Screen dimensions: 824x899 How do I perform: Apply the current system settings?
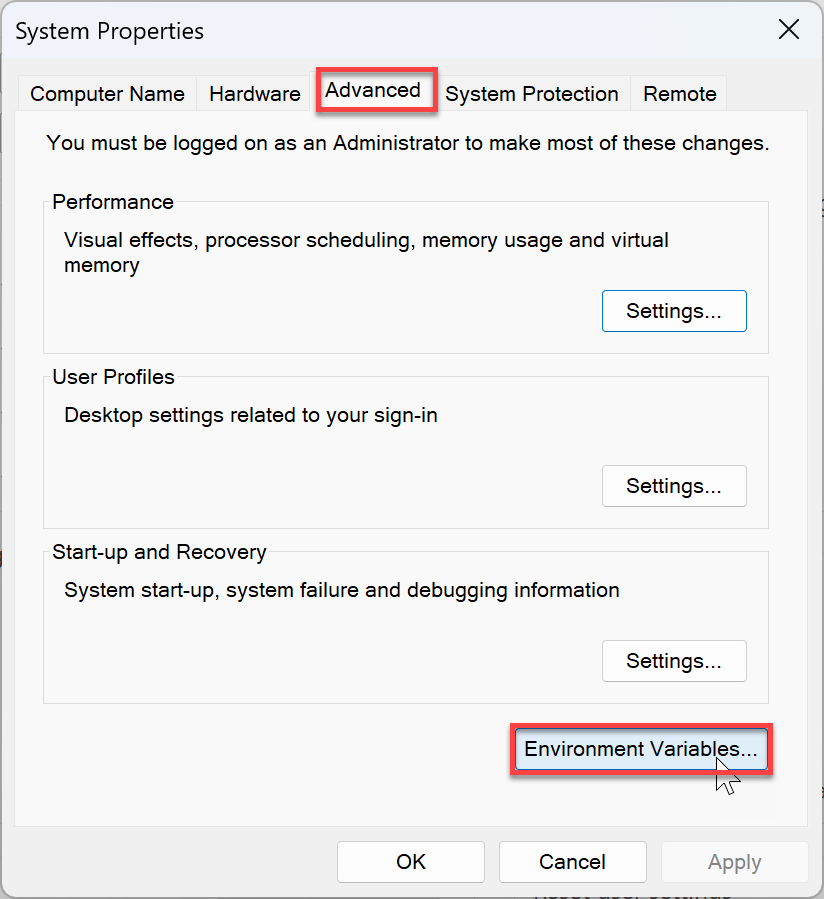point(734,861)
